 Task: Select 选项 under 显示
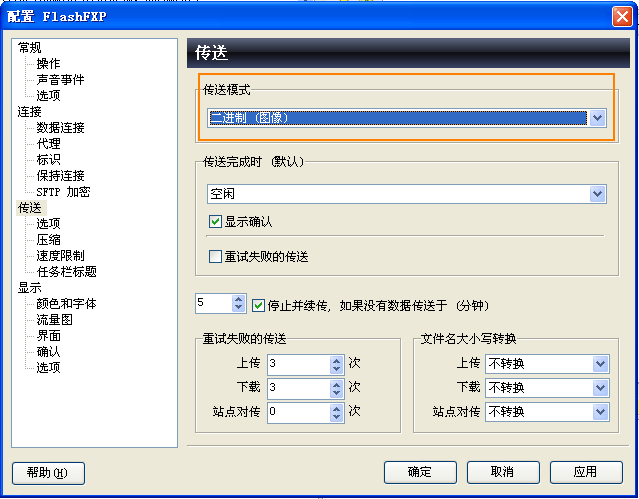point(48,368)
